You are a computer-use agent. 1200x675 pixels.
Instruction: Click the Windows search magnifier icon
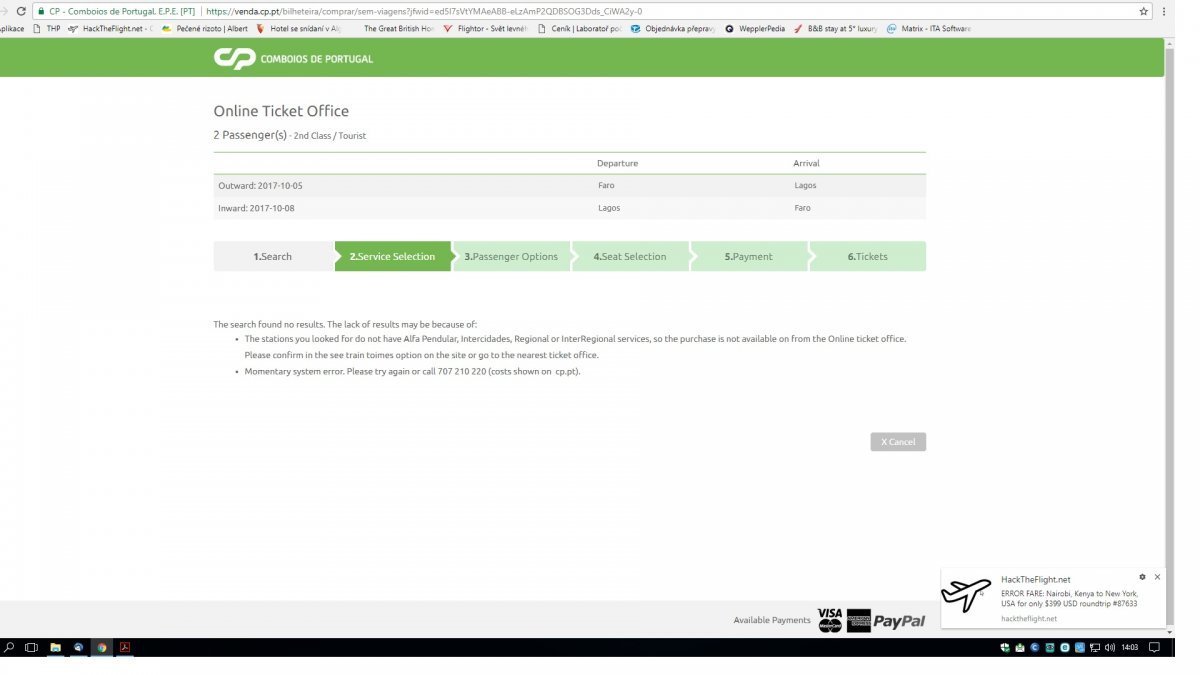(x=9, y=647)
